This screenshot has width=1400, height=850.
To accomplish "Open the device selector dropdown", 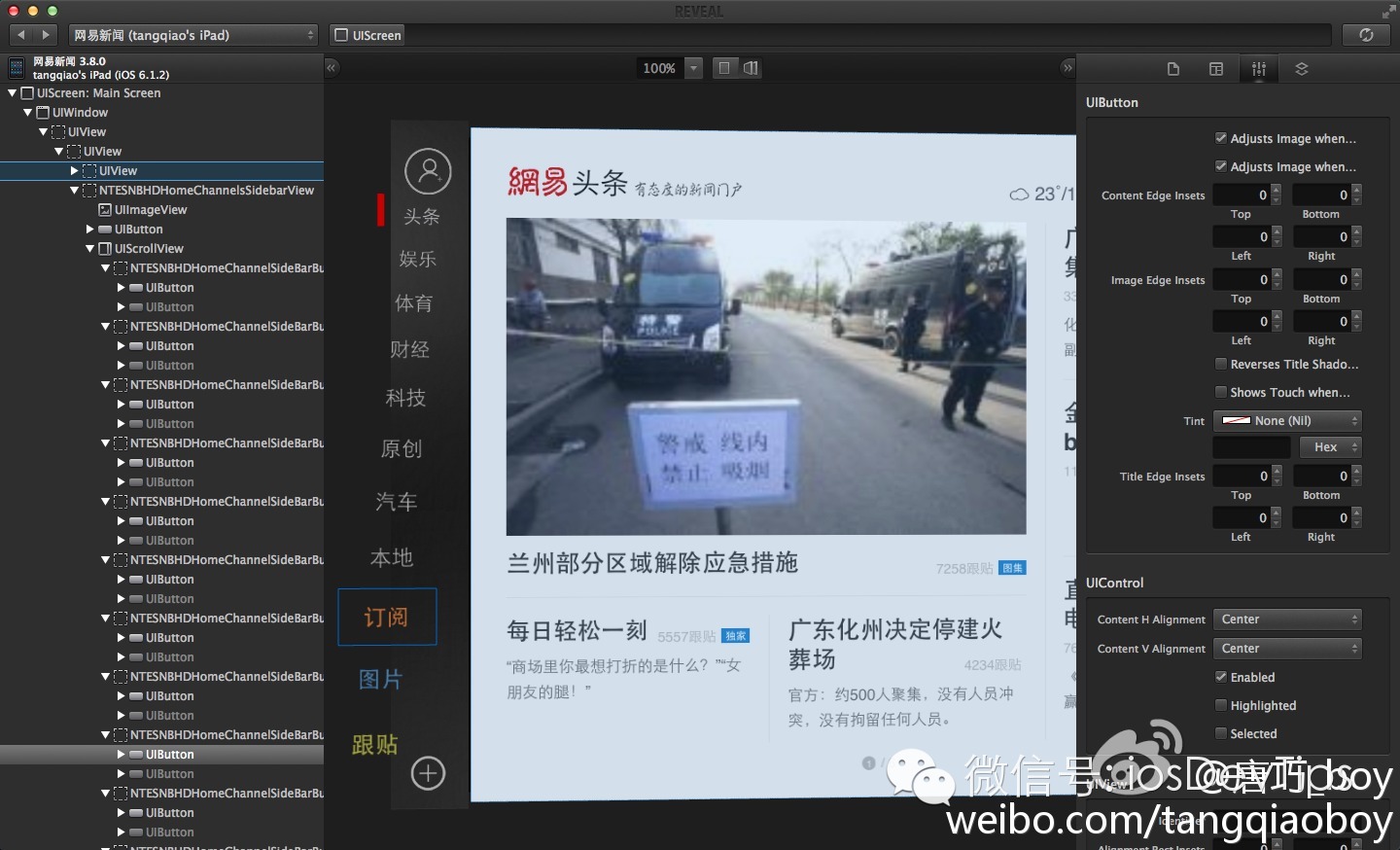I will (x=193, y=35).
